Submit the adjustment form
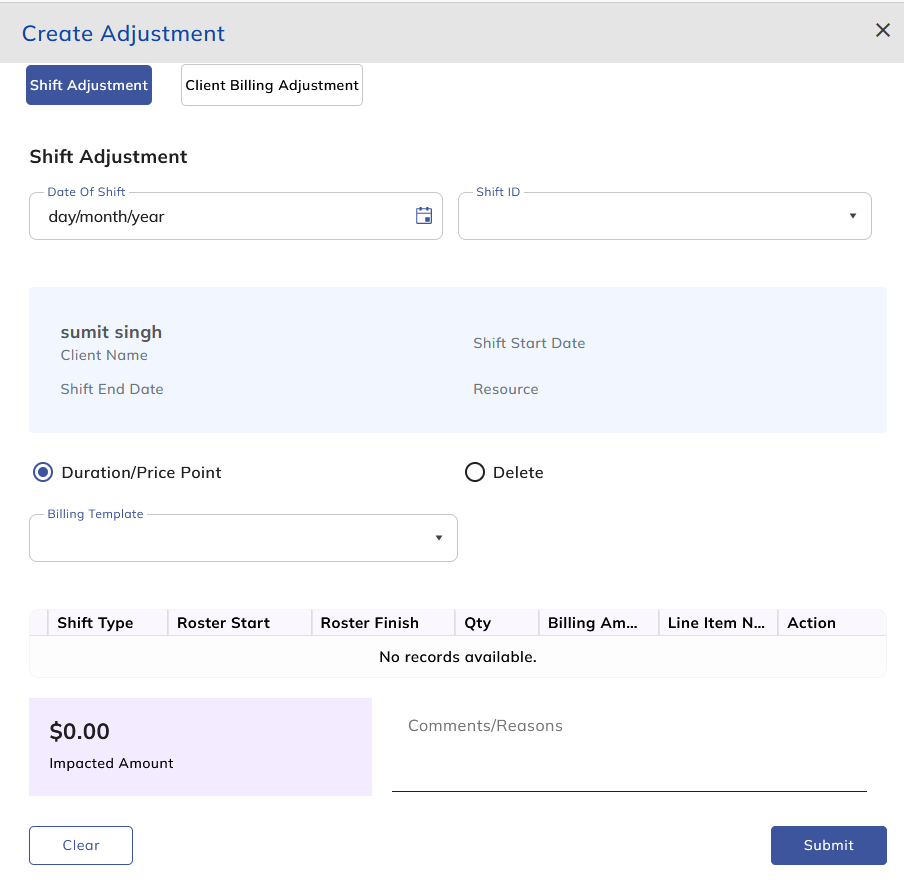The image size is (904, 895). (828, 845)
